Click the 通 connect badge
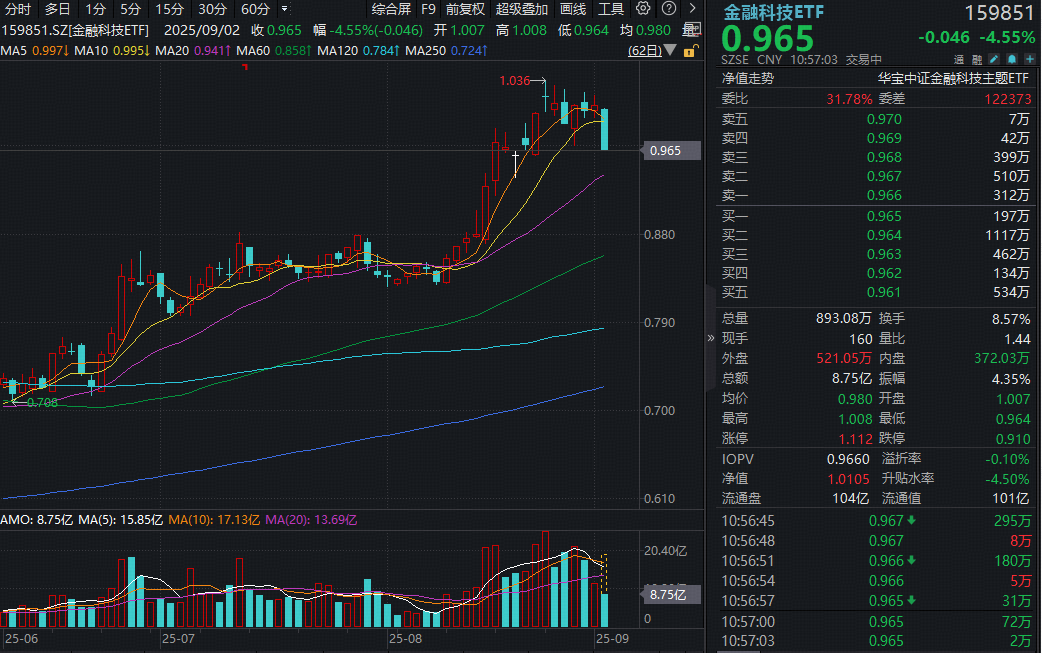This screenshot has width=1042, height=653. (959, 60)
